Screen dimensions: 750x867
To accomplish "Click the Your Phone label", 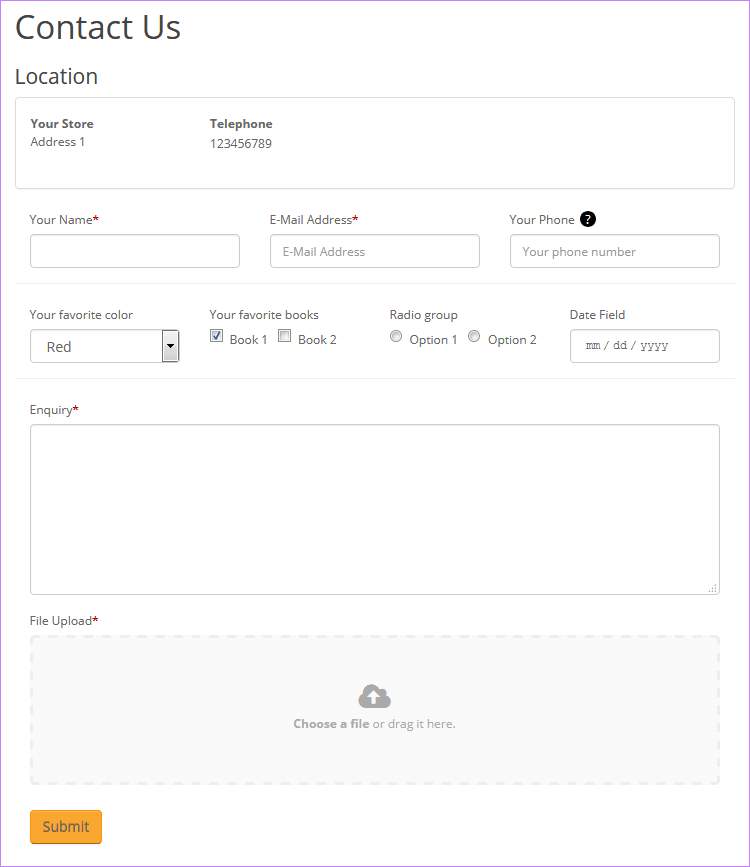I will pos(542,220).
